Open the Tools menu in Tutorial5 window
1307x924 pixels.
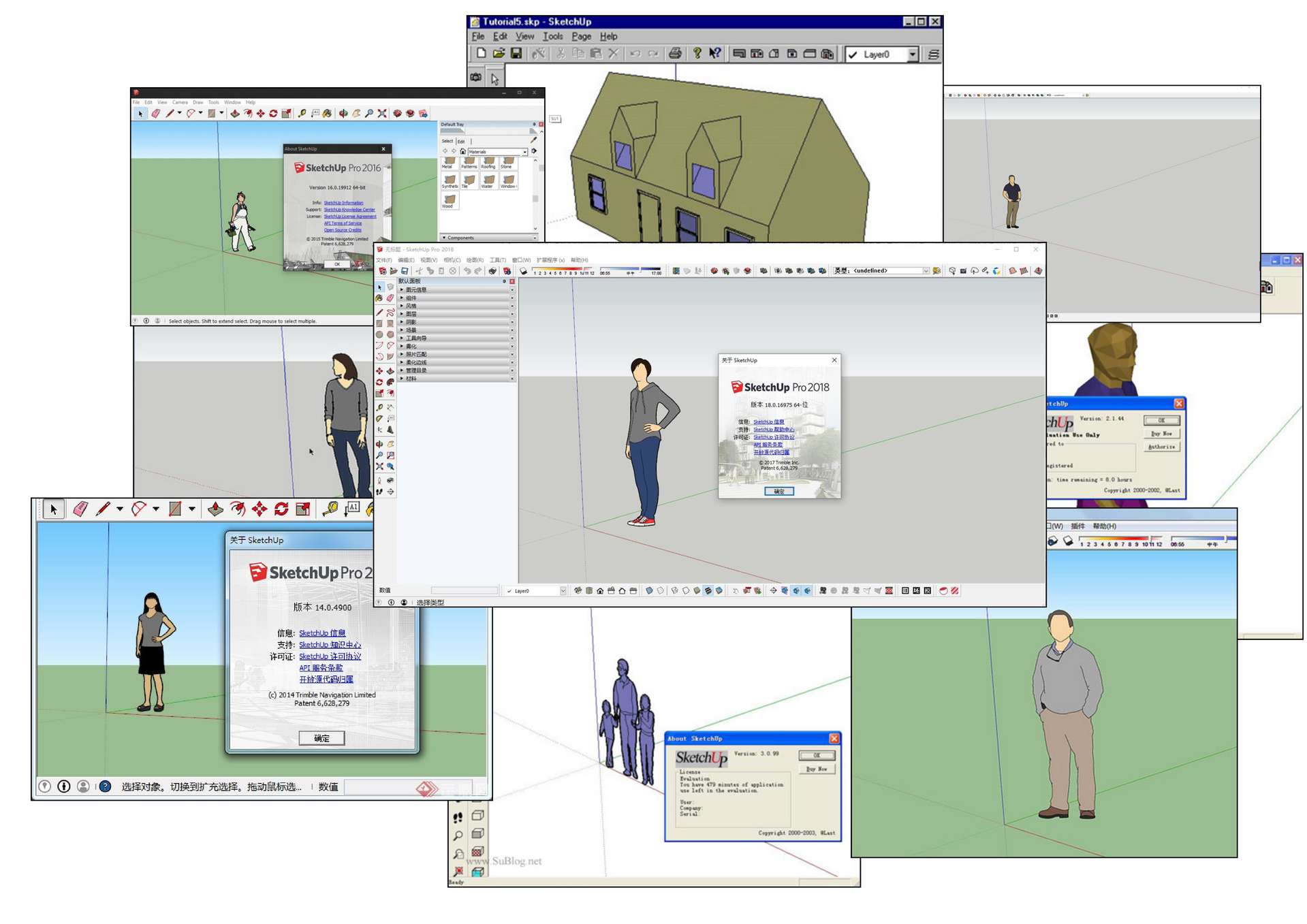coord(552,37)
